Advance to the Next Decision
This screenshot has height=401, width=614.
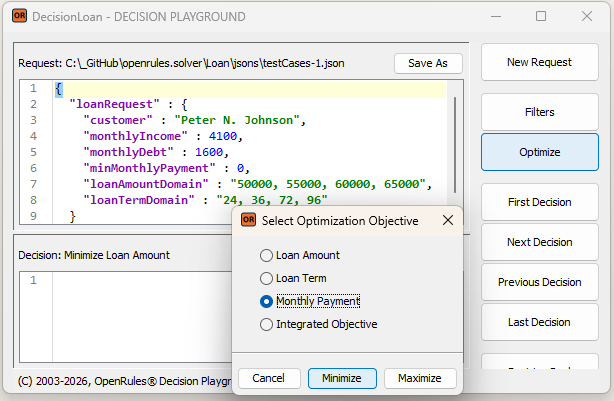pos(539,242)
